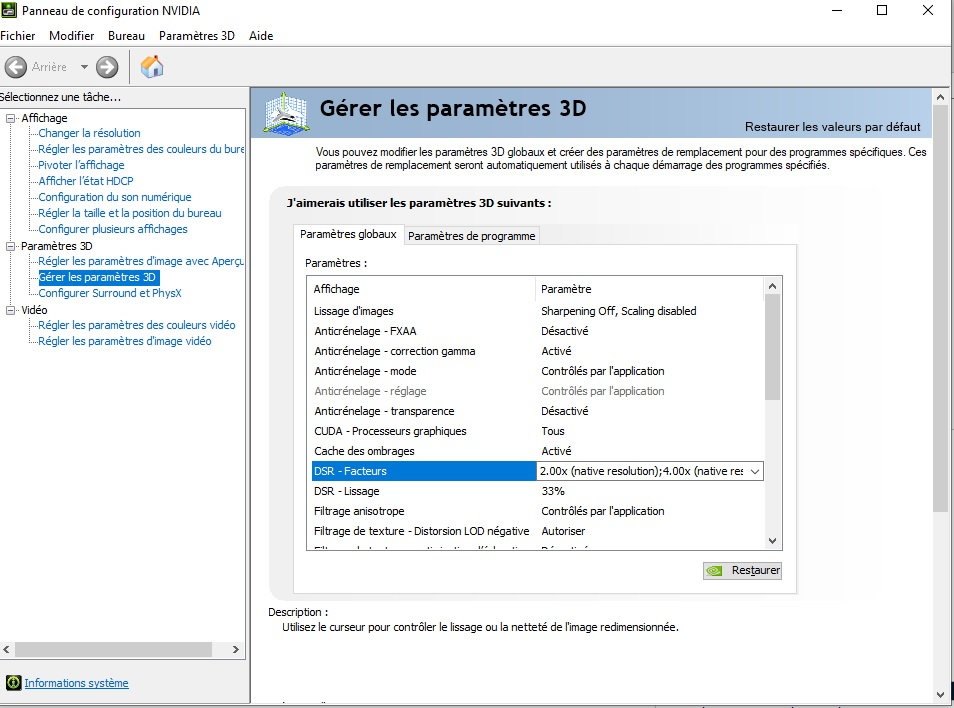Click the NVIDIA title bar app icon
Screen dimensions: 954x708
click(9, 10)
